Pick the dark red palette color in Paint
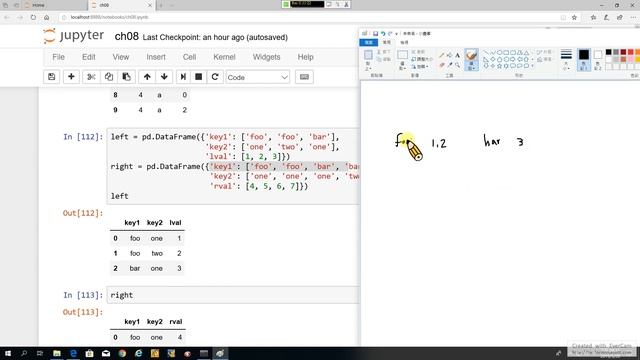The image size is (640, 360). [623, 52]
